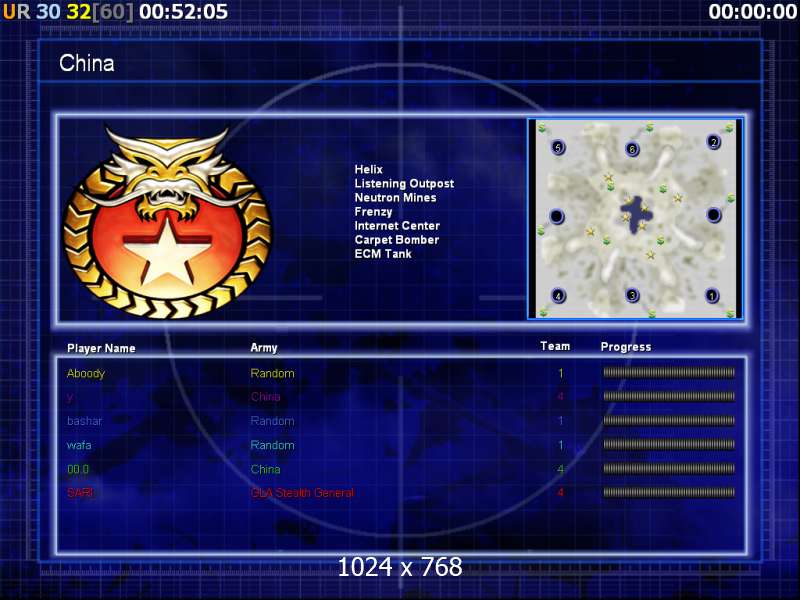800x600 pixels.
Task: Click the "China" faction title heading
Action: [87, 63]
